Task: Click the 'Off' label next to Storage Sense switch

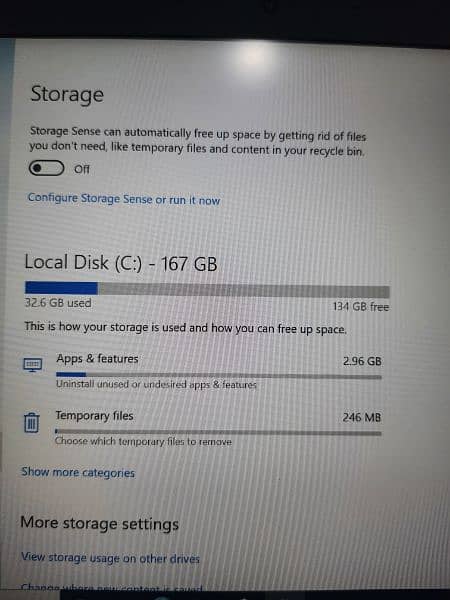Action: point(82,169)
